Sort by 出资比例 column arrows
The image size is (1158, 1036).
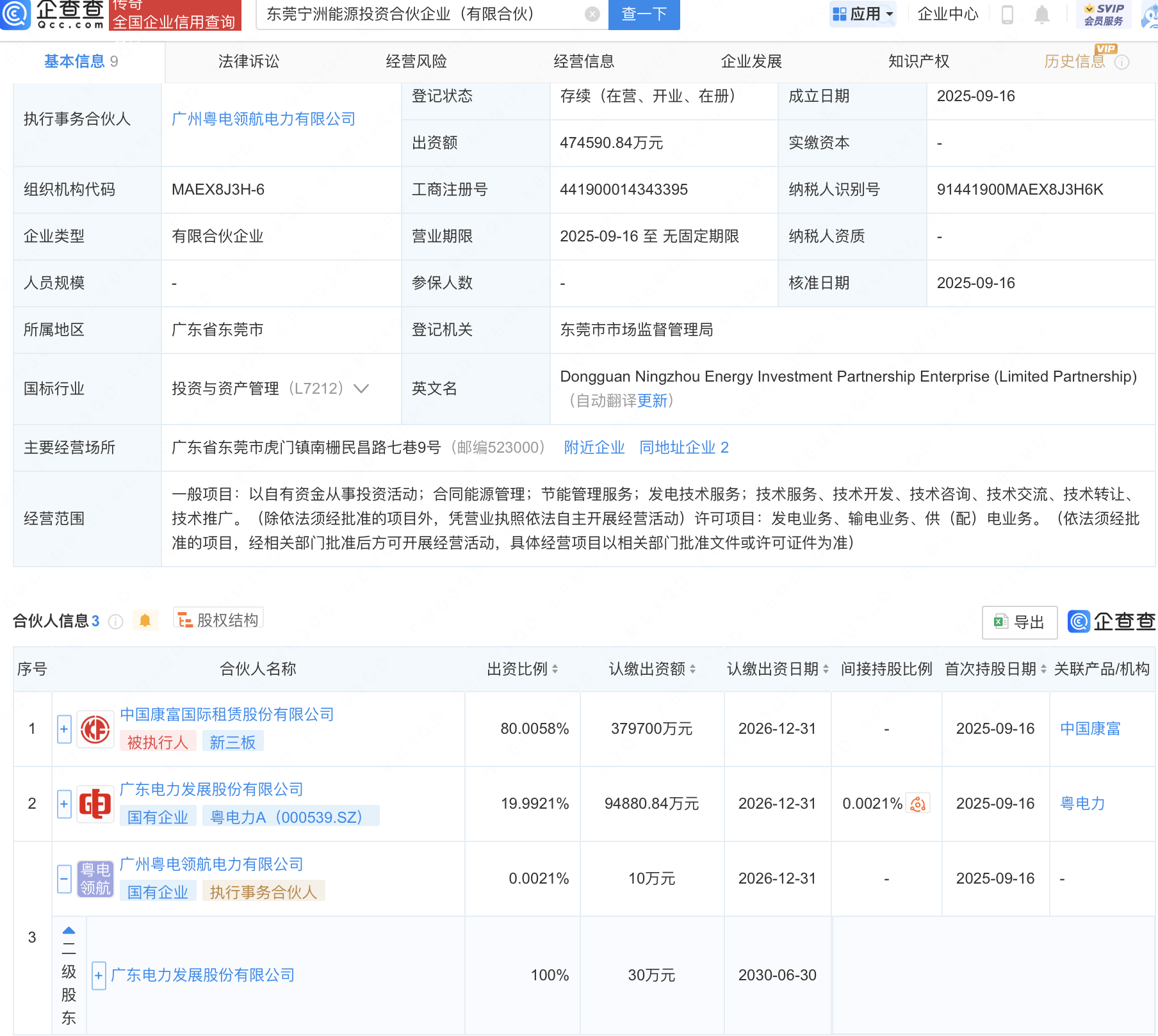(555, 669)
